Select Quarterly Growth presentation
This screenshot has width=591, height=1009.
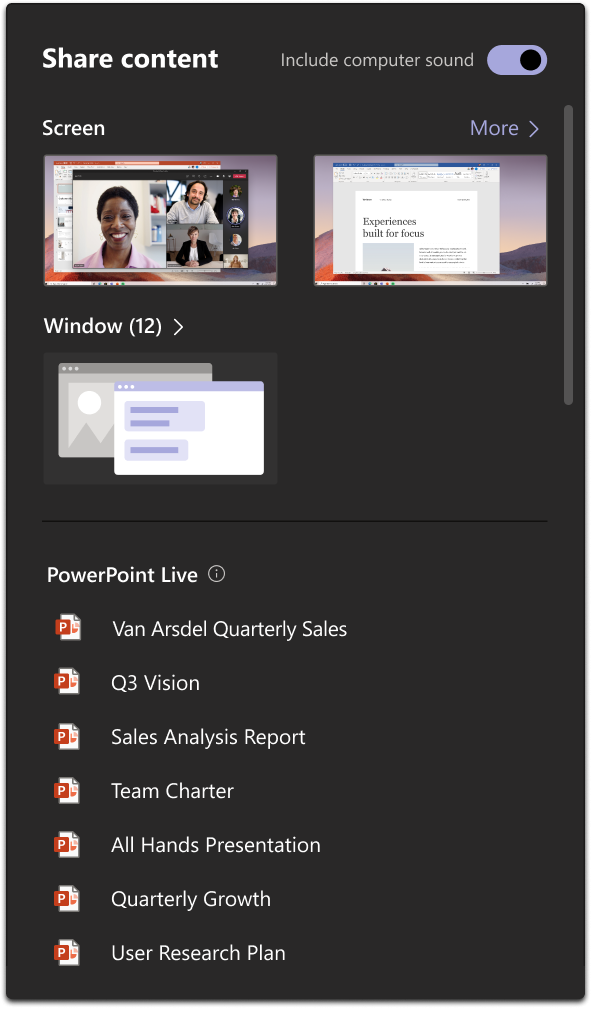191,900
